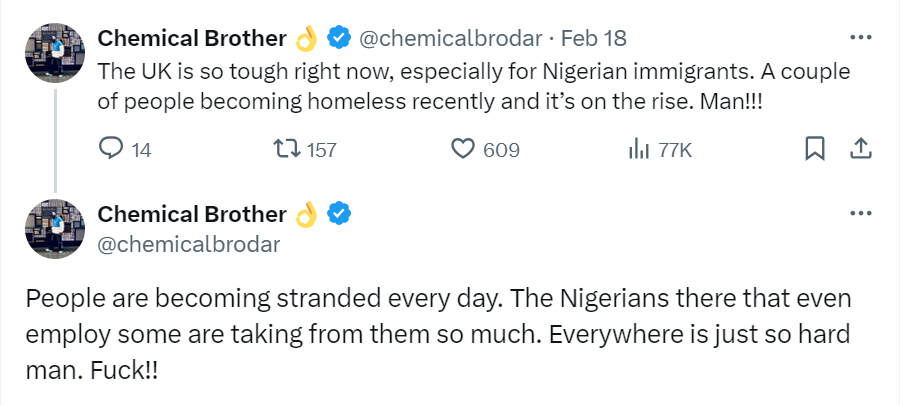Click the reply icon on first tweet
The width and height of the screenshot is (907, 405).
click(x=112, y=149)
